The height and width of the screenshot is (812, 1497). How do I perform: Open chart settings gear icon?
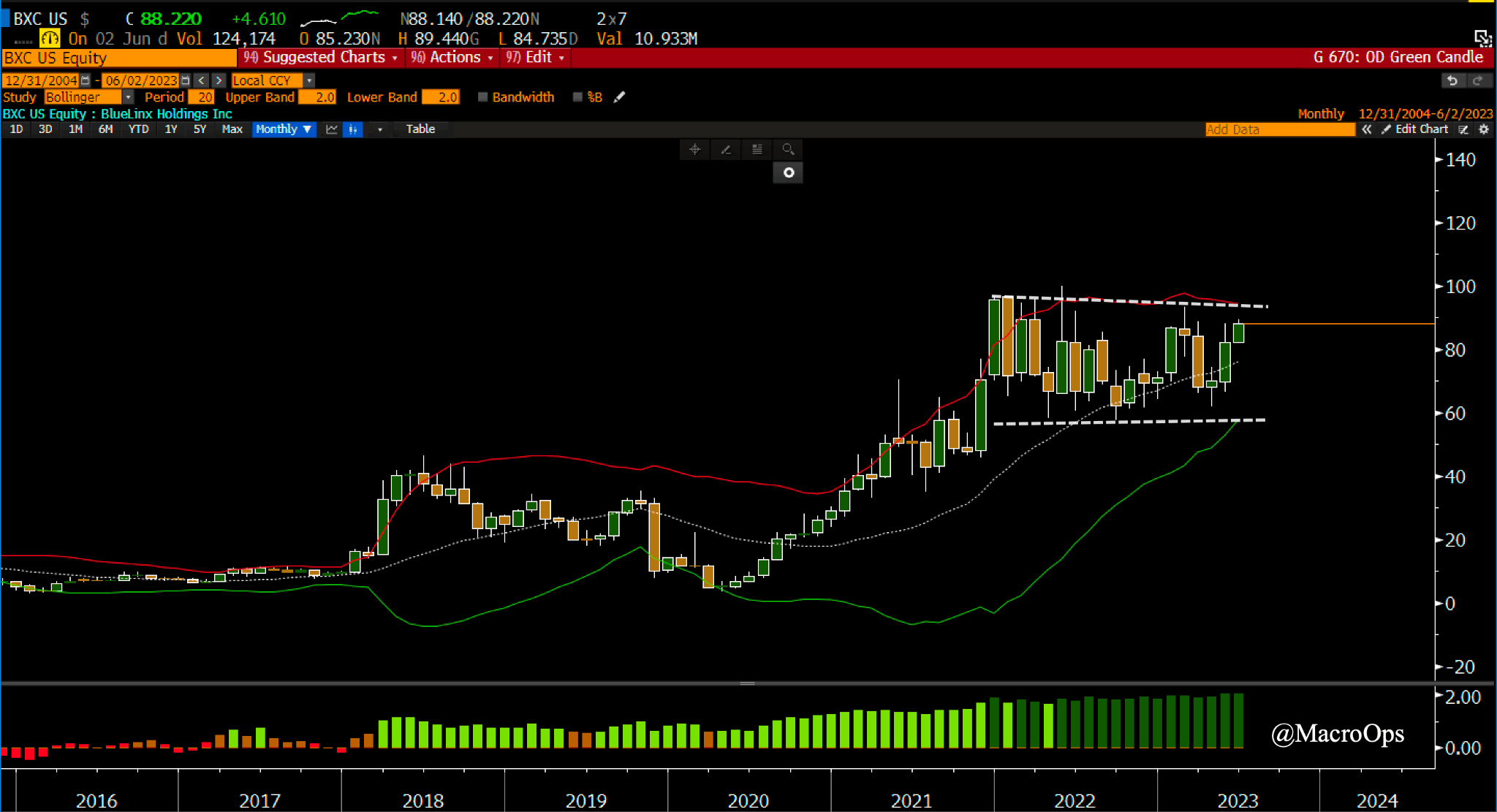[1484, 129]
